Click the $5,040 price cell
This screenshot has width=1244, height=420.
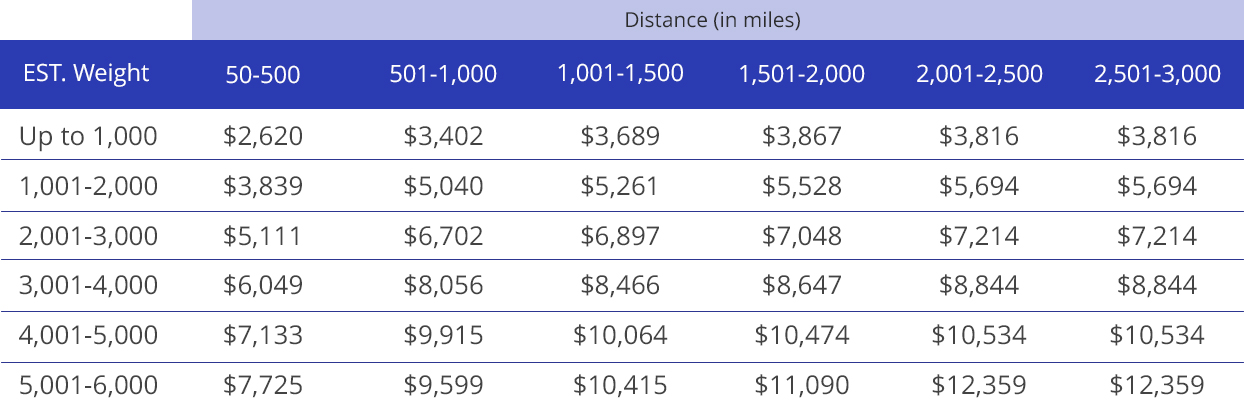(x=443, y=186)
